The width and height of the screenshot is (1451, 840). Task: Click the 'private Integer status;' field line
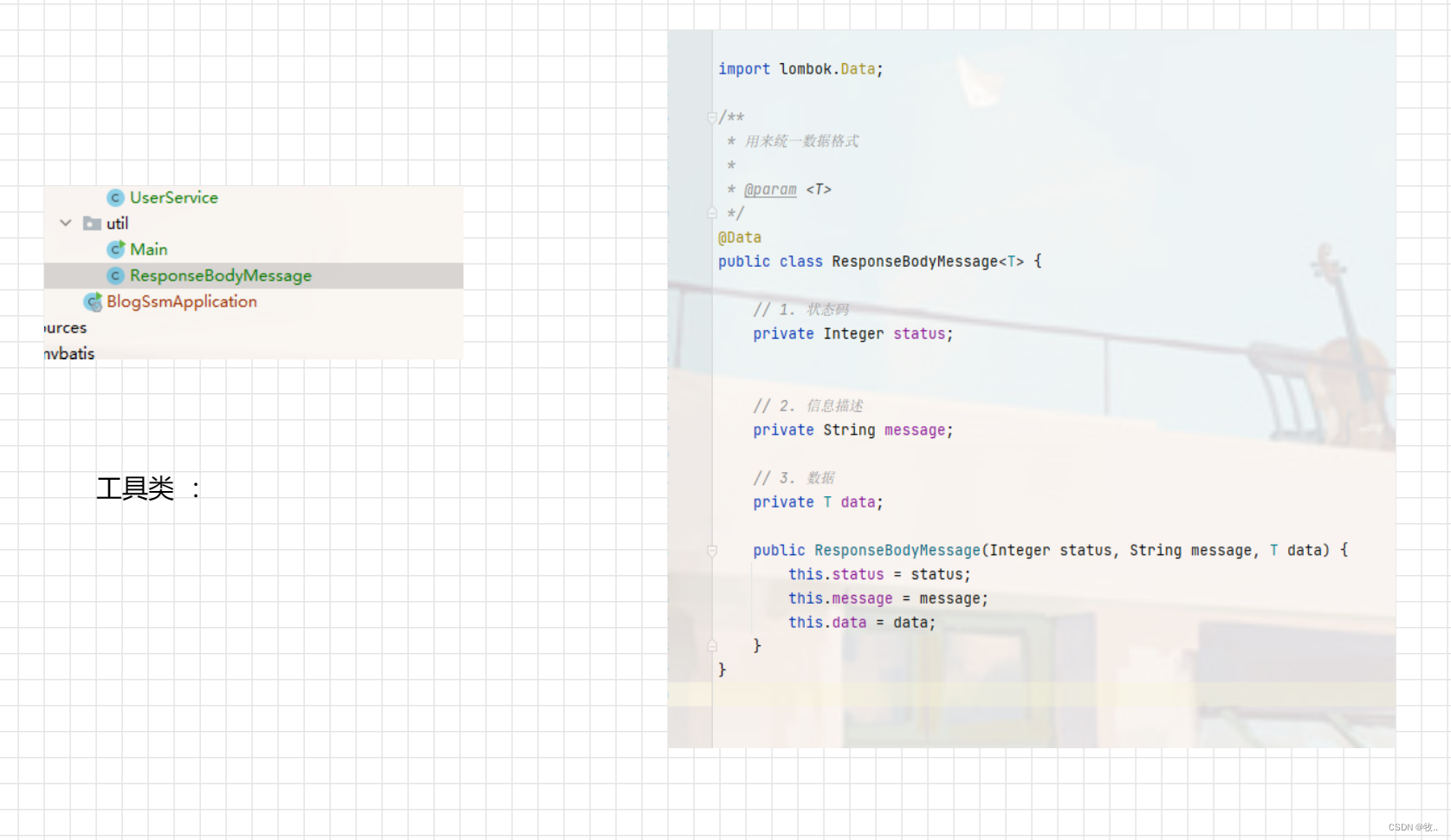pyautogui.click(x=853, y=333)
